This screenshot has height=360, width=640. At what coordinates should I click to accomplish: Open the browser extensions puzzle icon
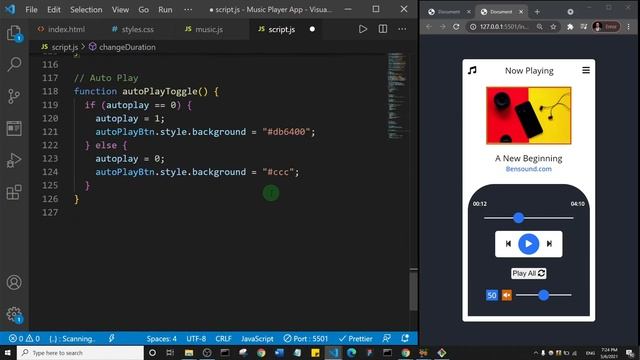(570, 27)
